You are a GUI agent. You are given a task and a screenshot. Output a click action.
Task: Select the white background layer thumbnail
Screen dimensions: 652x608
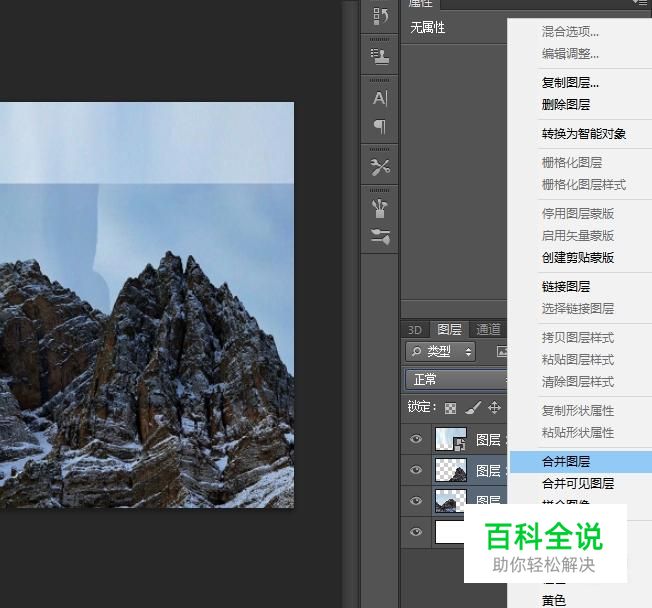point(449,532)
